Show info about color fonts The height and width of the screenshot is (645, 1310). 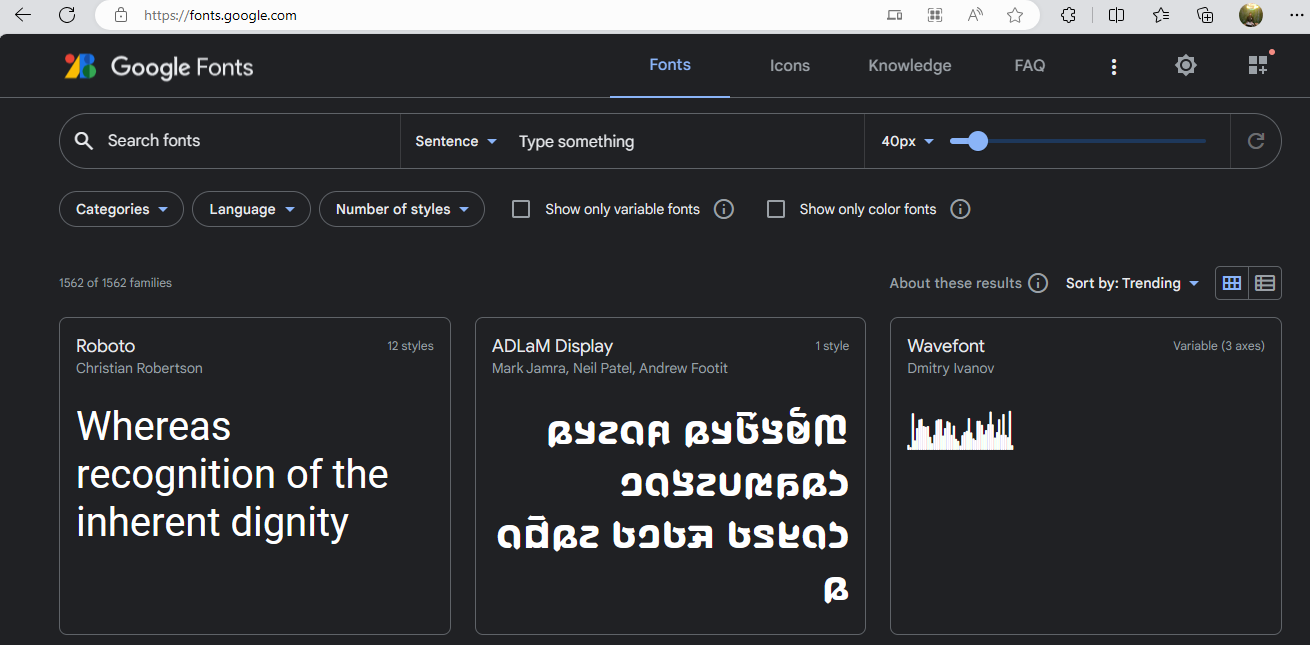click(960, 209)
